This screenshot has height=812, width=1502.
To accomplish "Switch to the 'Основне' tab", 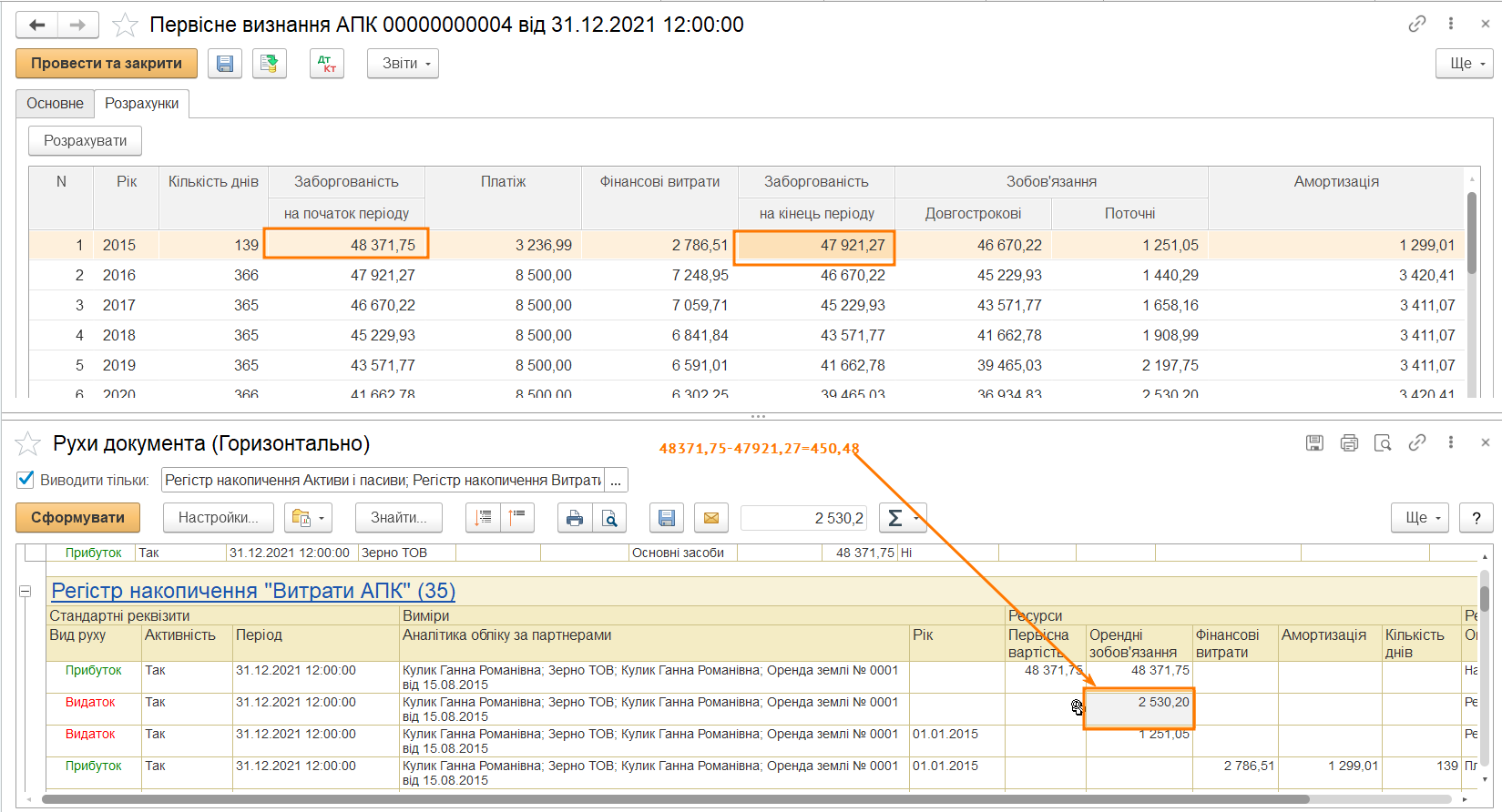I will pos(55,104).
